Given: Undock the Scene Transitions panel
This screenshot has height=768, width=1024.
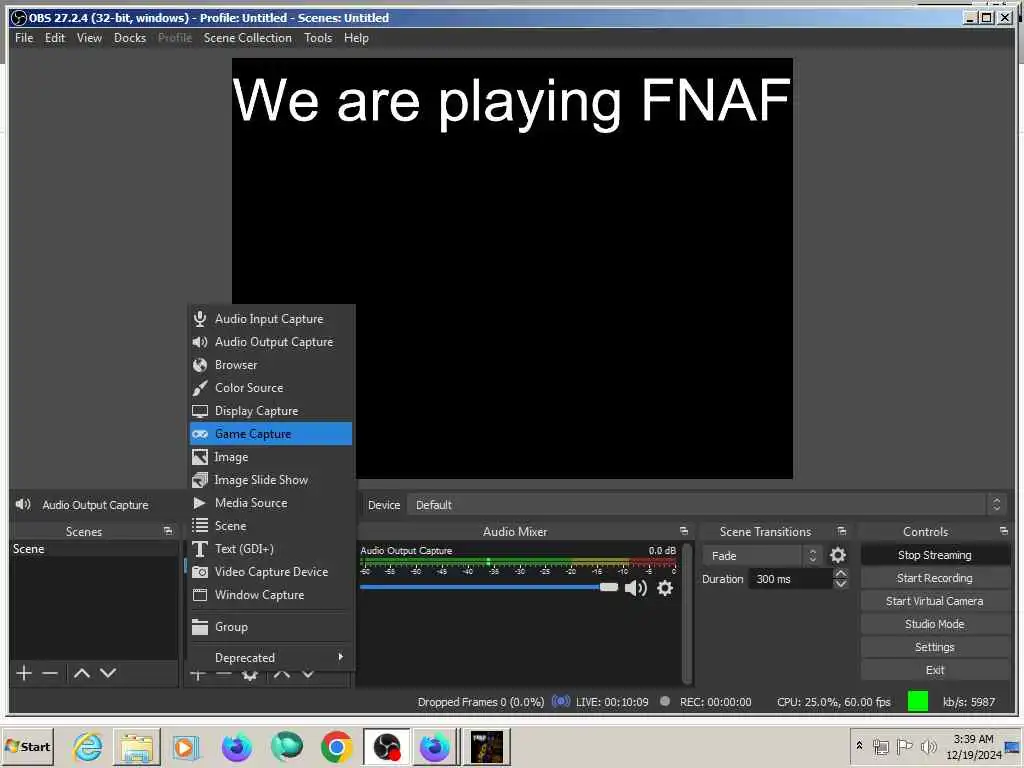Looking at the screenshot, I should point(842,531).
